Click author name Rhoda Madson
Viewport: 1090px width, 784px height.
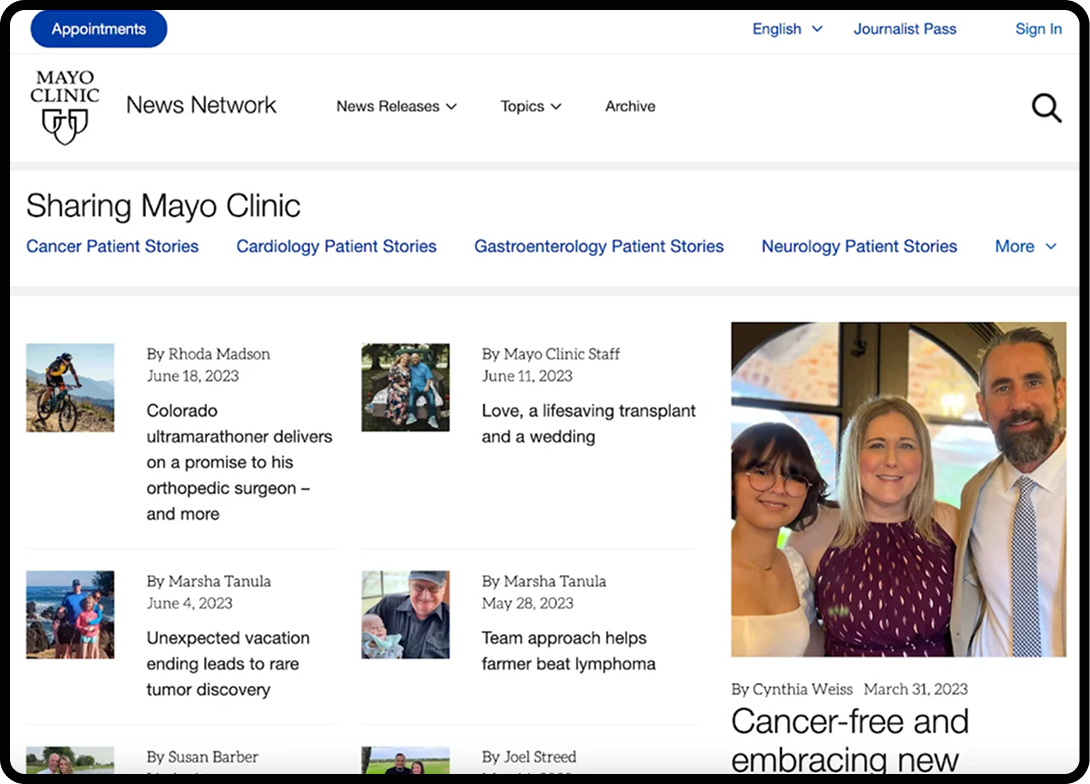click(219, 354)
